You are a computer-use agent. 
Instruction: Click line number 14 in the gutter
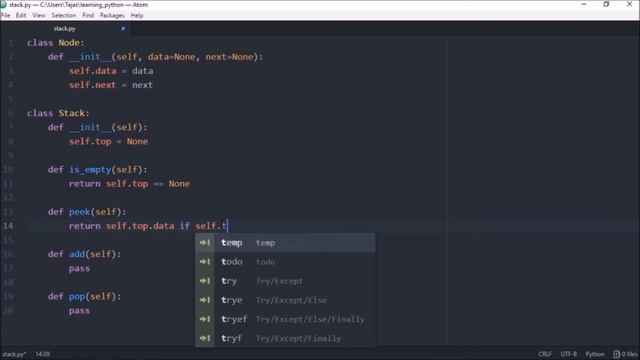[8, 226]
